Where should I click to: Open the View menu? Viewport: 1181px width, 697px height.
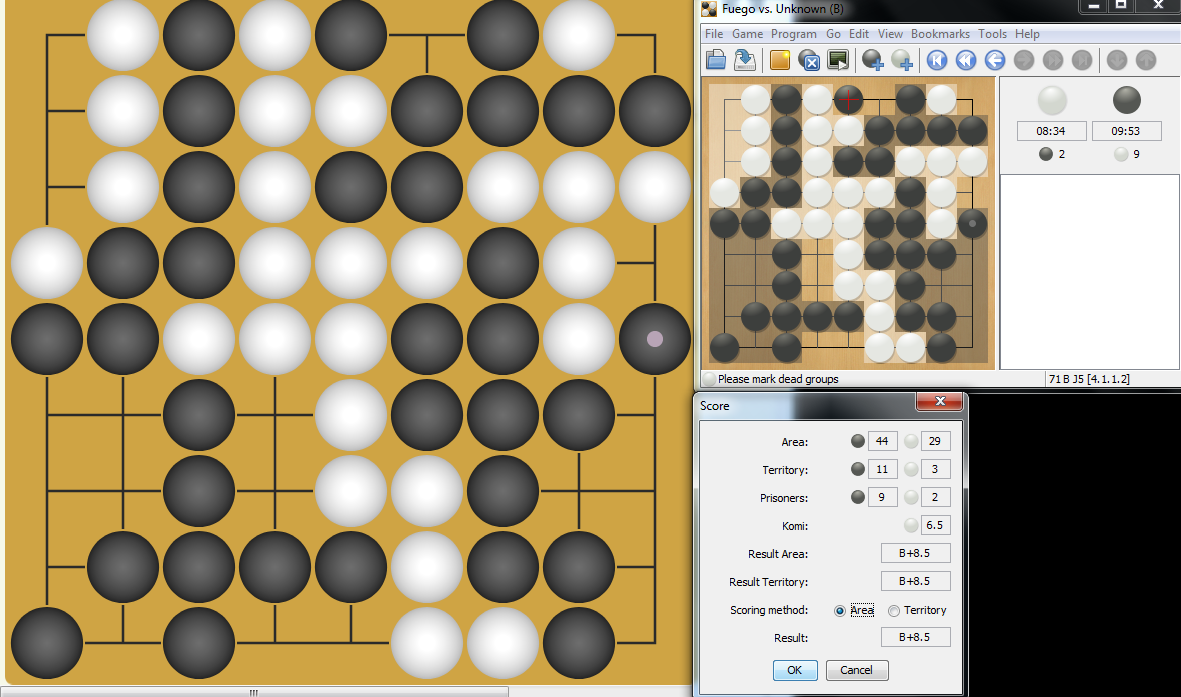(x=890, y=34)
